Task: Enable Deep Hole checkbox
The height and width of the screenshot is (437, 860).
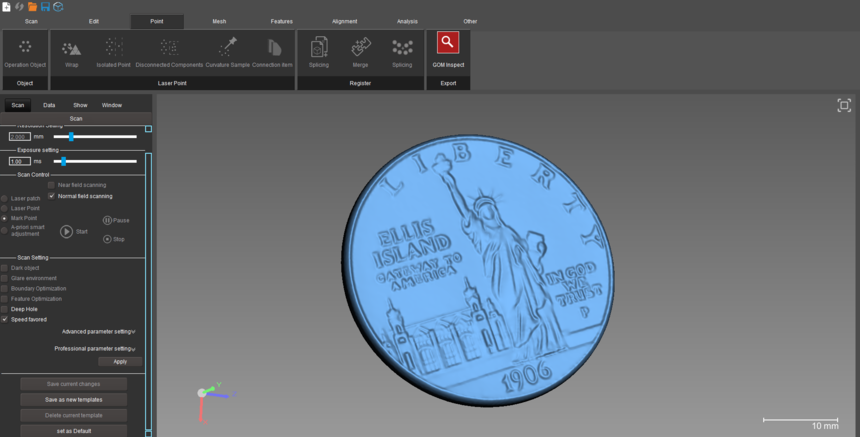Action: point(4,309)
